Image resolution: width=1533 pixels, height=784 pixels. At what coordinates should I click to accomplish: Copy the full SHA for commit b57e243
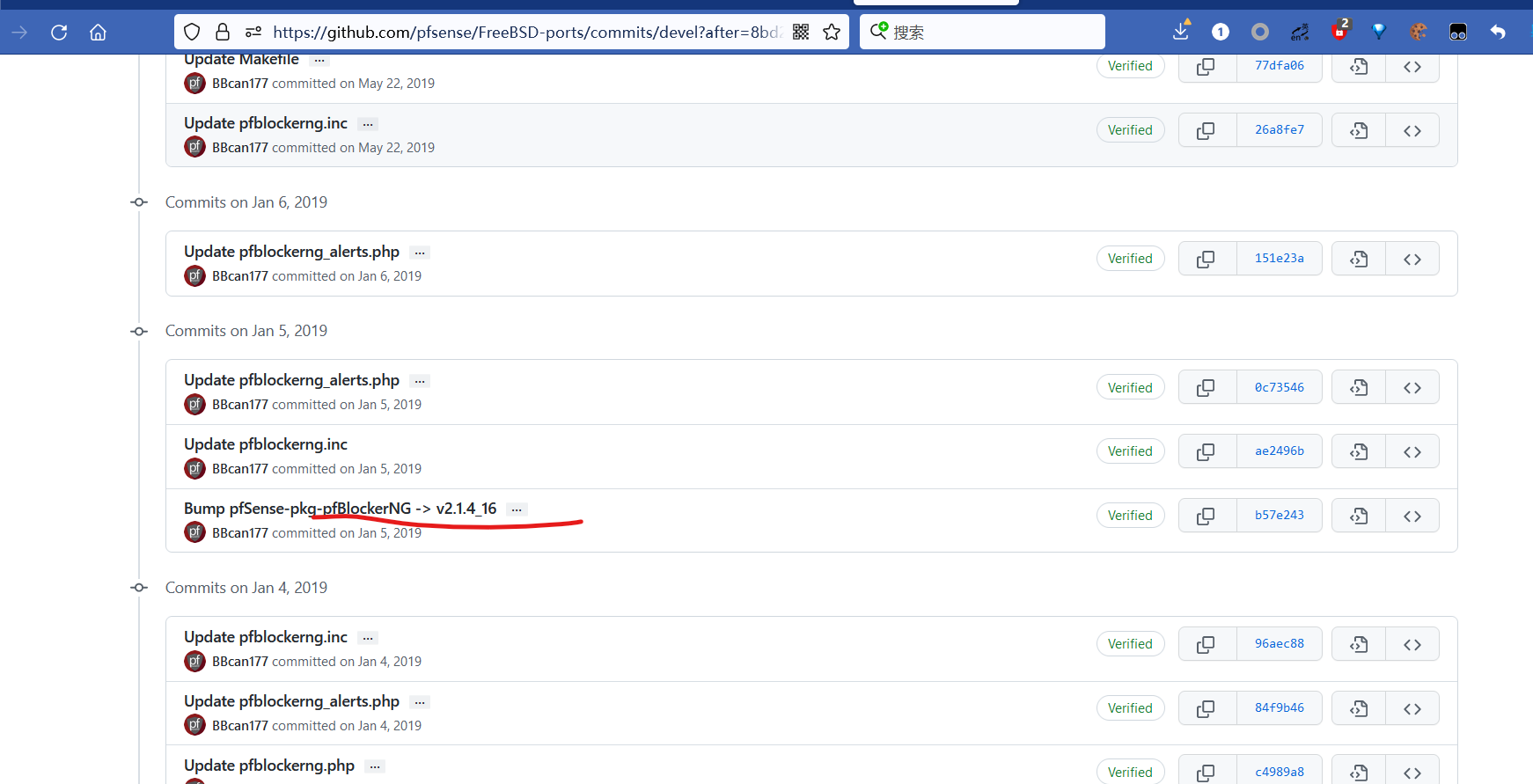pos(1206,516)
